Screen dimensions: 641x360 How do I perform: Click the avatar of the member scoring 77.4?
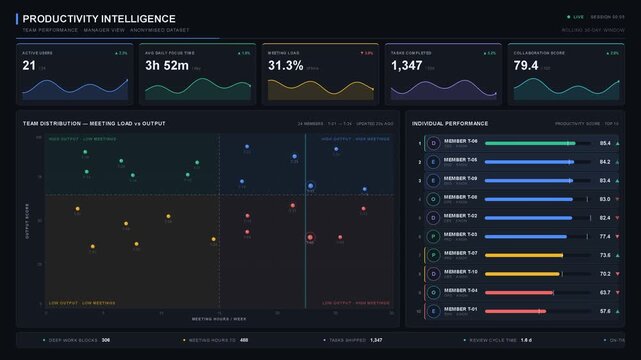tap(433, 237)
